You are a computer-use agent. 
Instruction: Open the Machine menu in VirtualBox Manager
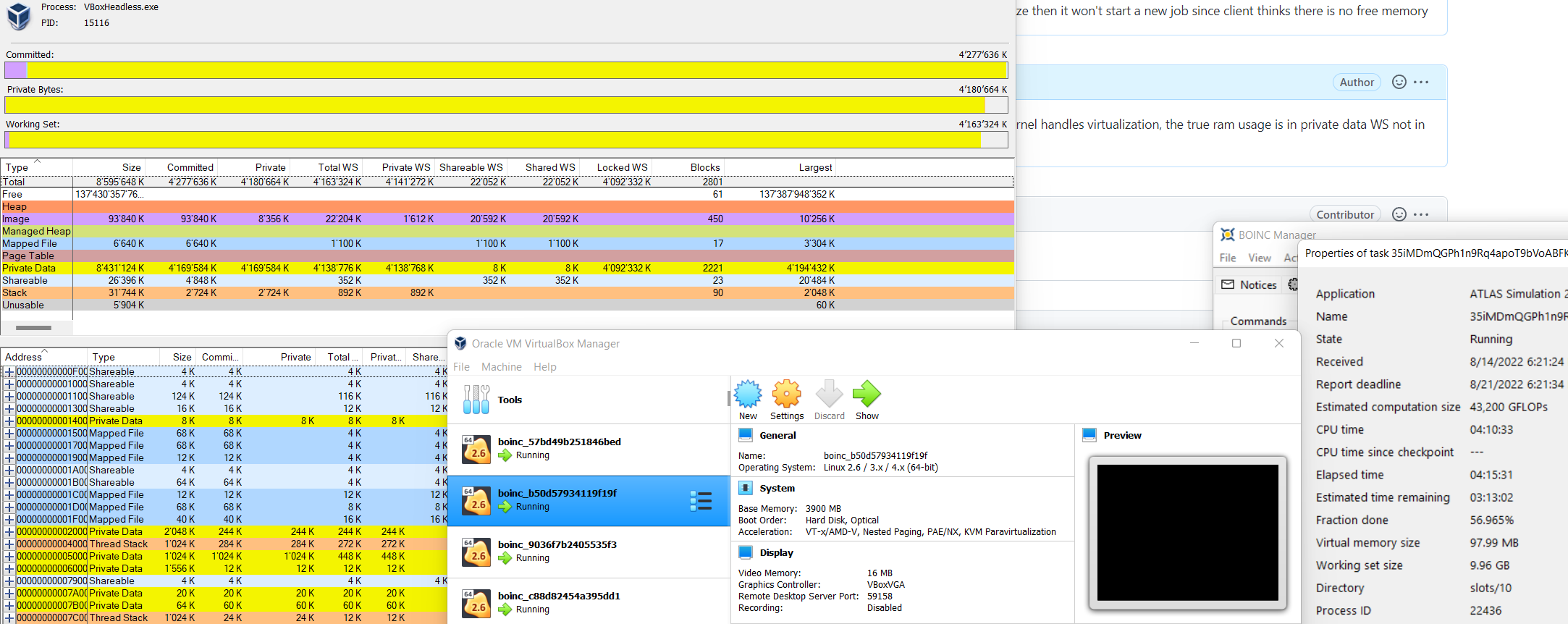point(502,367)
